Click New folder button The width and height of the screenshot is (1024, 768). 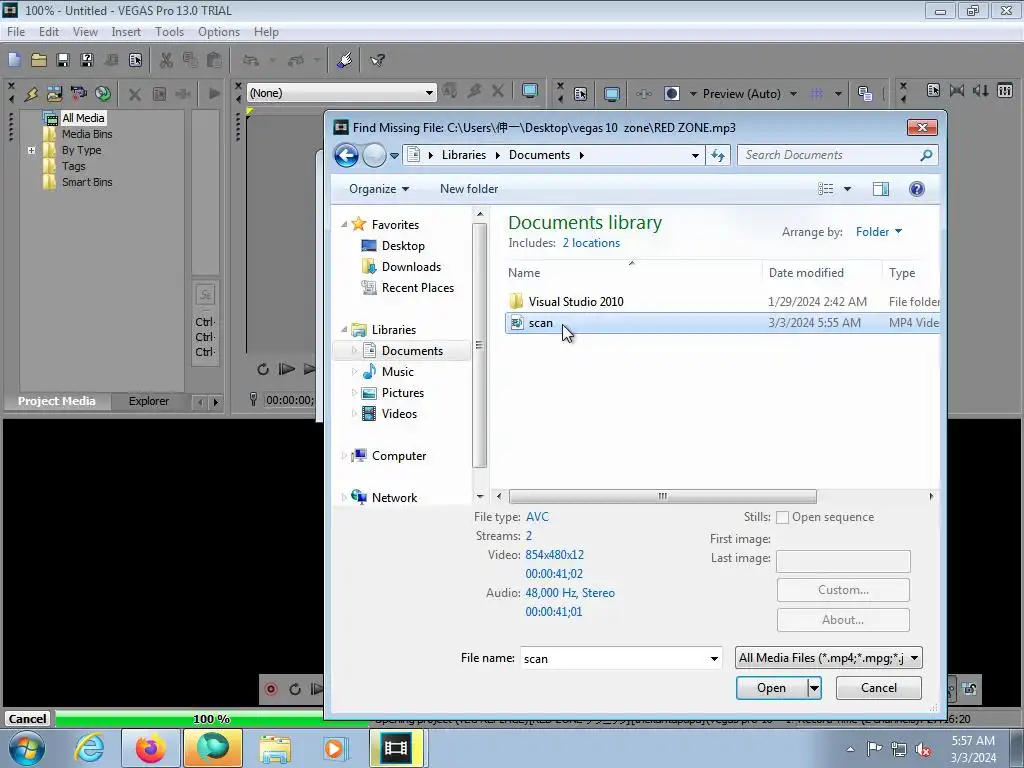pos(469,189)
